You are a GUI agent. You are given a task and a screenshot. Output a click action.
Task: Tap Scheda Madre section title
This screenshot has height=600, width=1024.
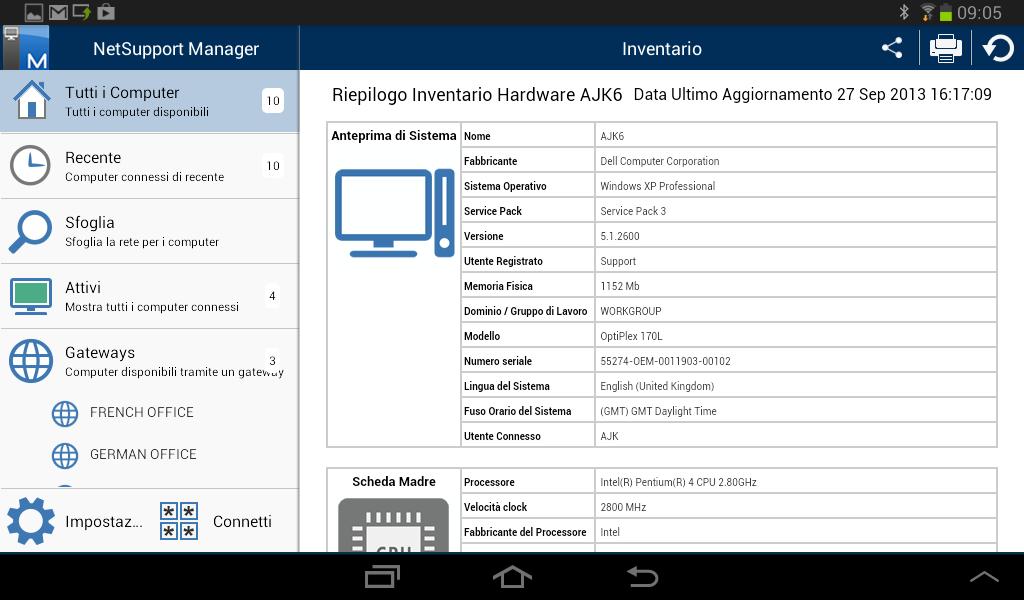point(394,482)
